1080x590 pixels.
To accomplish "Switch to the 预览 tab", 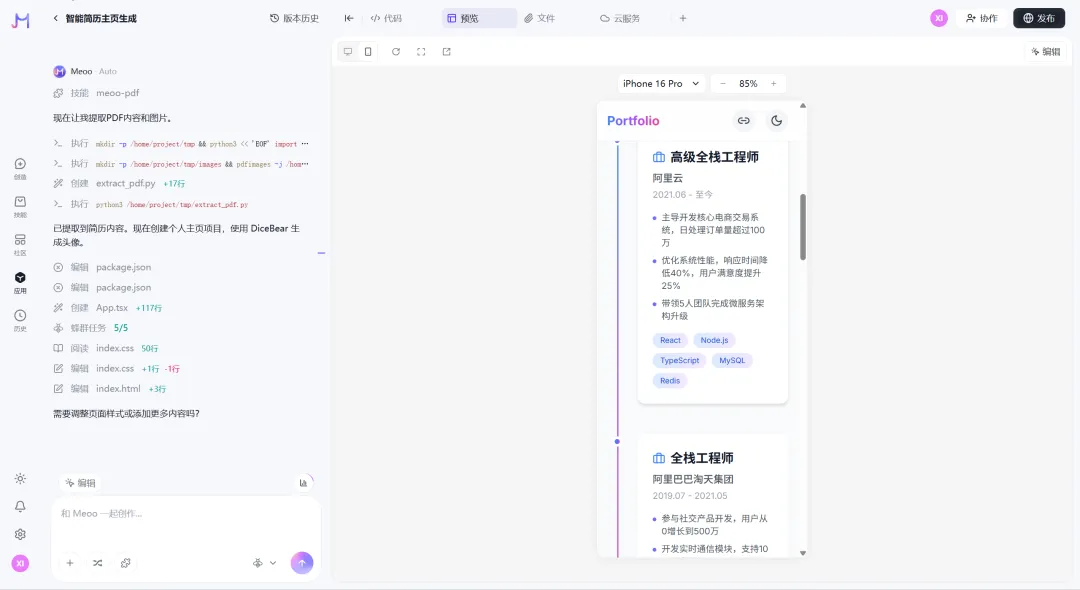I will point(479,19).
